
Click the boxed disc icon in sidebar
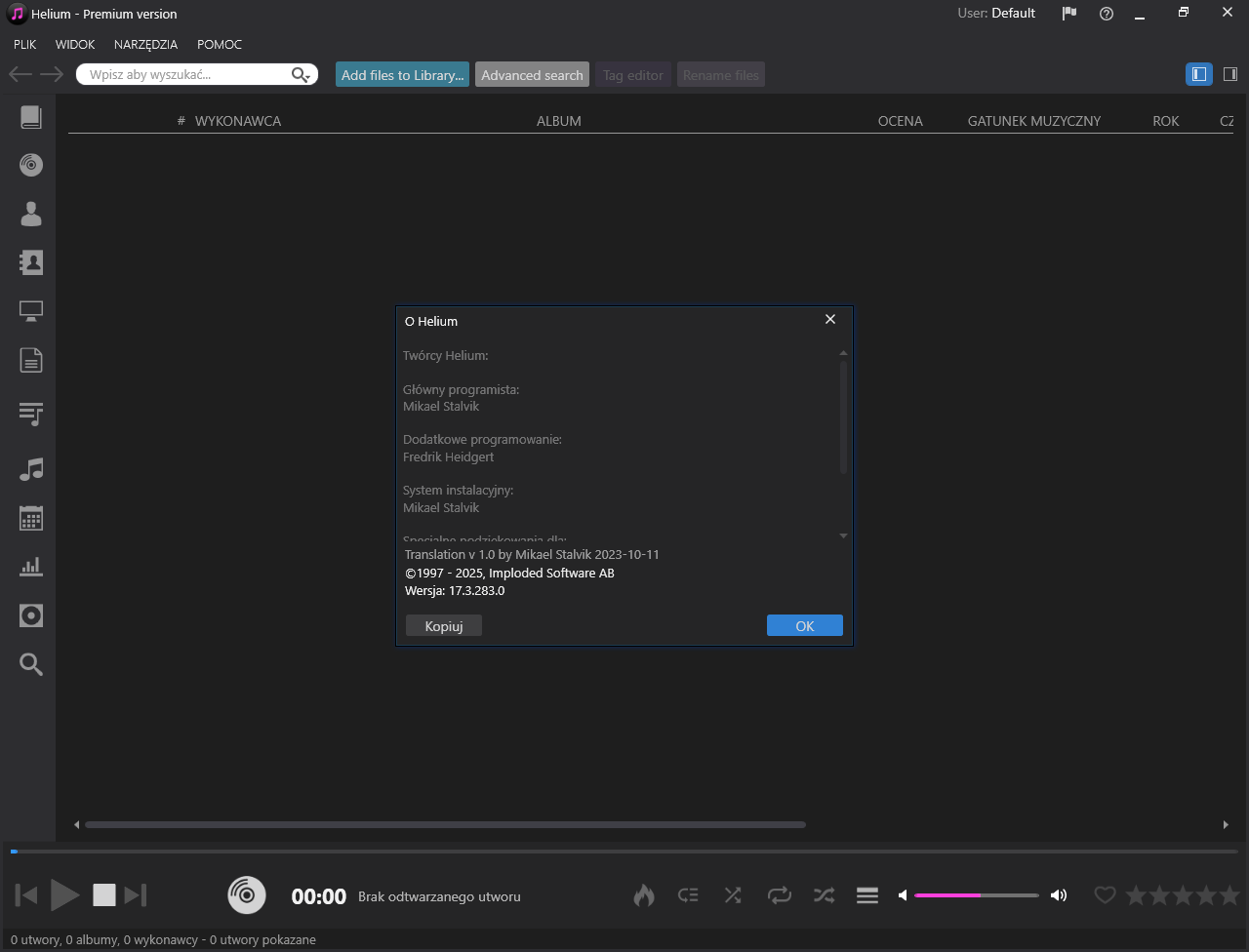pyautogui.click(x=31, y=615)
